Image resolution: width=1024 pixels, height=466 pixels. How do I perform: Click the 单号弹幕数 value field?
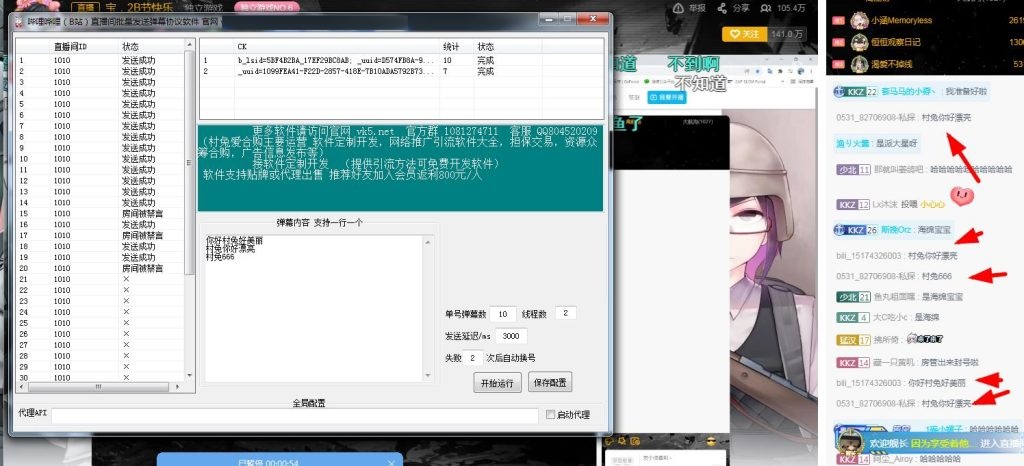click(503, 313)
